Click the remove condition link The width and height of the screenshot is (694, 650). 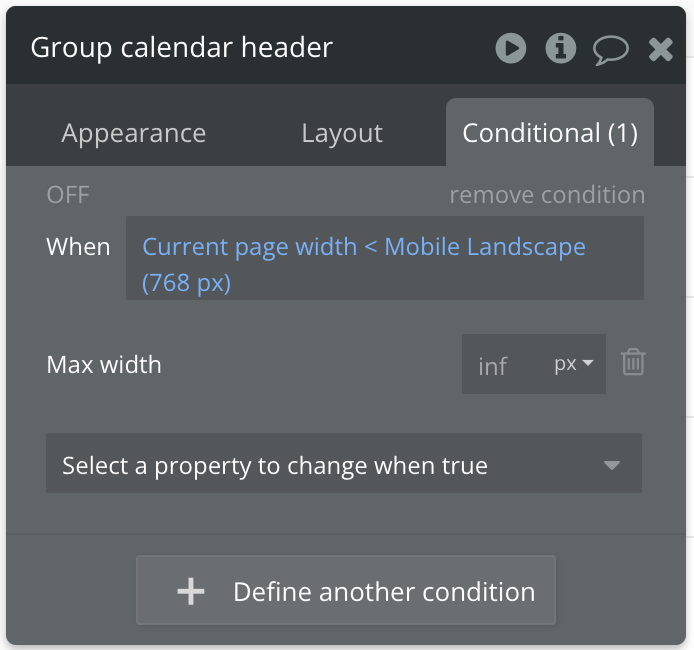[x=547, y=195]
